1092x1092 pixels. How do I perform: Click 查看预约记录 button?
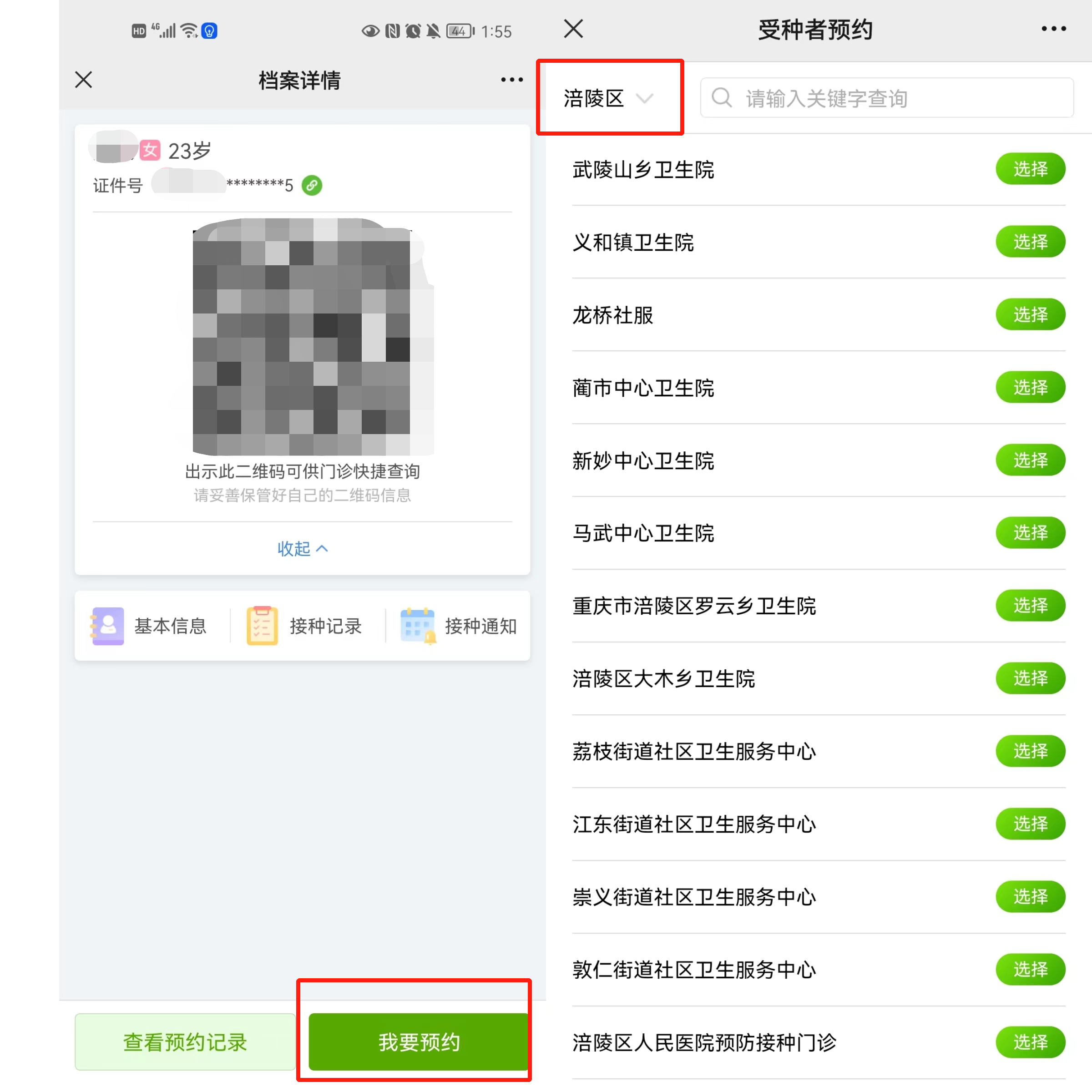coord(185,1041)
